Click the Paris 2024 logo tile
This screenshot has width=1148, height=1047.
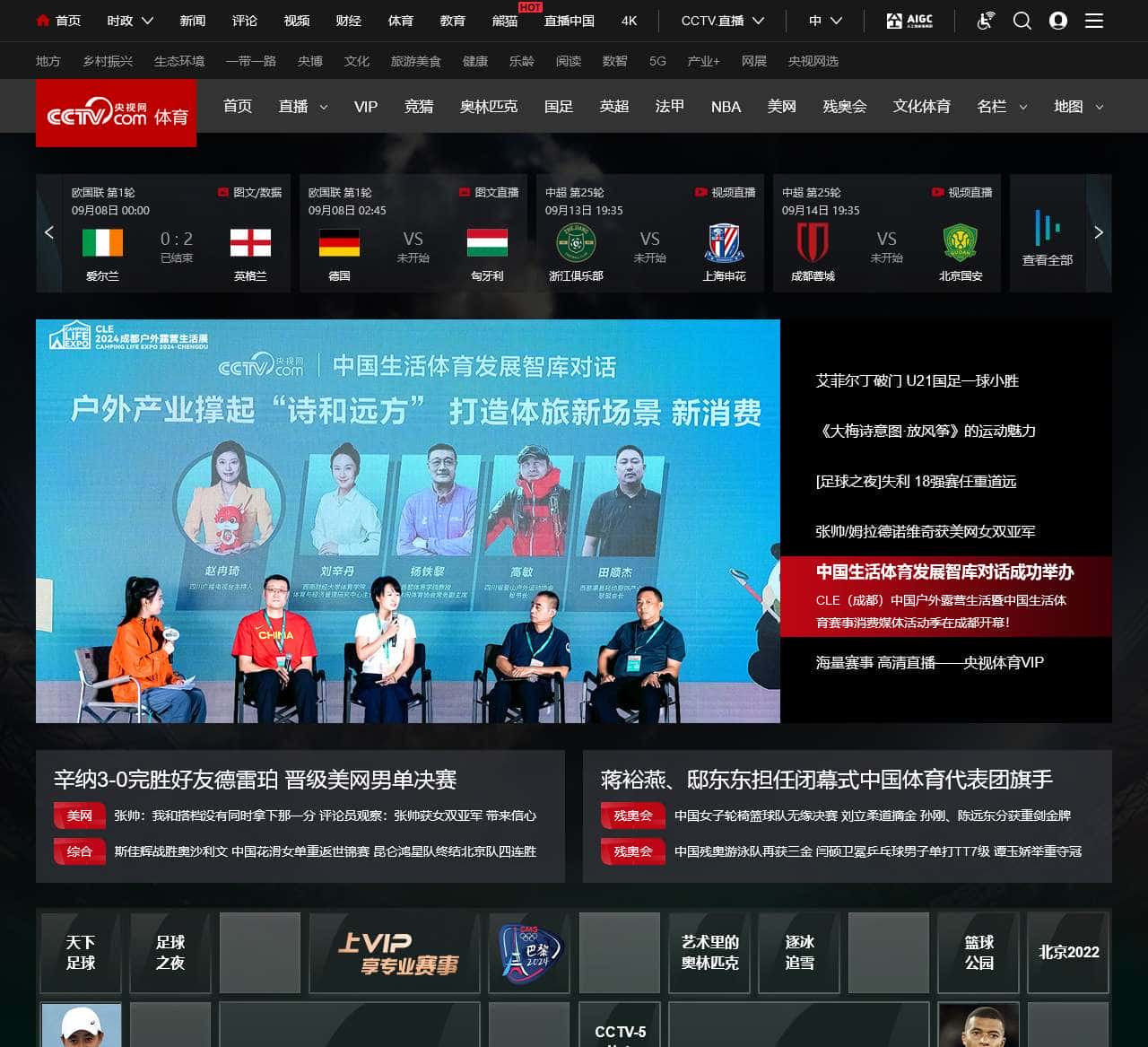pos(529,953)
